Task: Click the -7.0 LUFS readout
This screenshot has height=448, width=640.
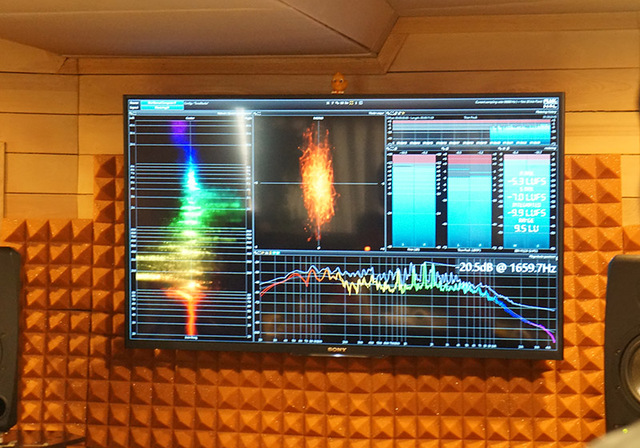Action: coord(527,197)
